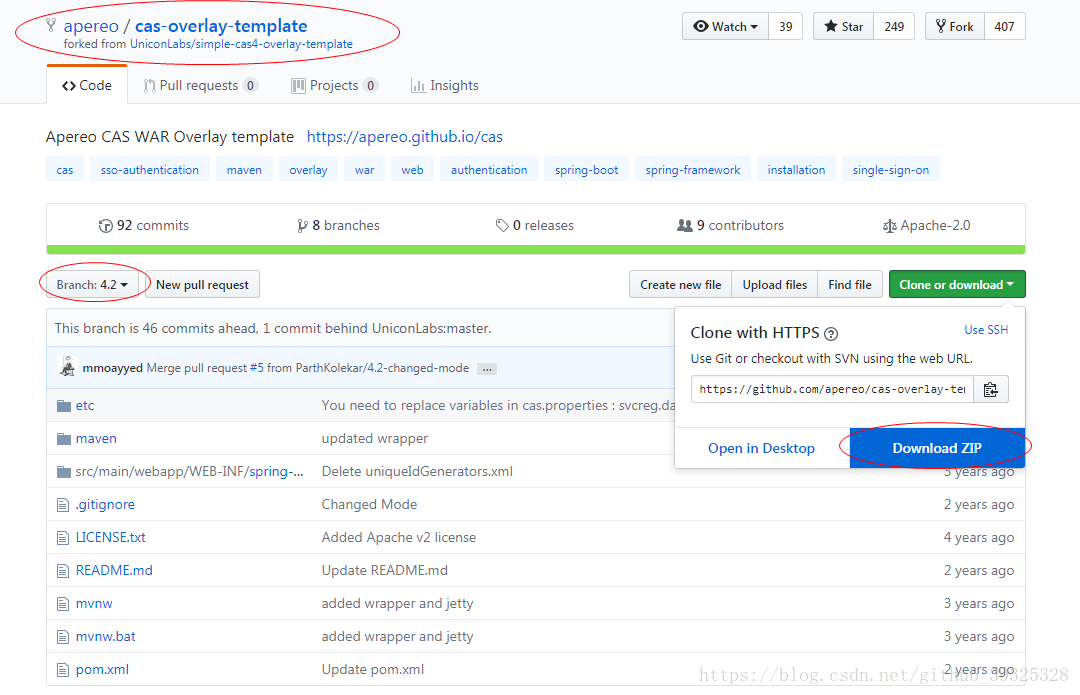Open the etc folder
Image resolution: width=1080 pixels, height=695 pixels.
85,406
